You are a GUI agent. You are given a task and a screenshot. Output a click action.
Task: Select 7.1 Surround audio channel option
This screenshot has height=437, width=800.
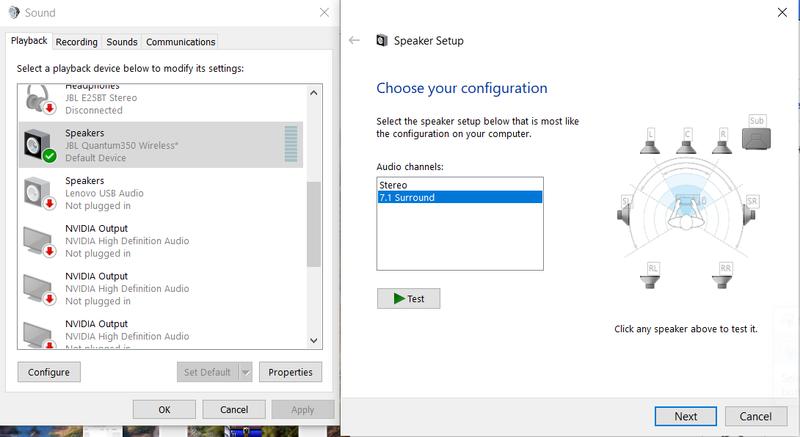[x=460, y=197]
